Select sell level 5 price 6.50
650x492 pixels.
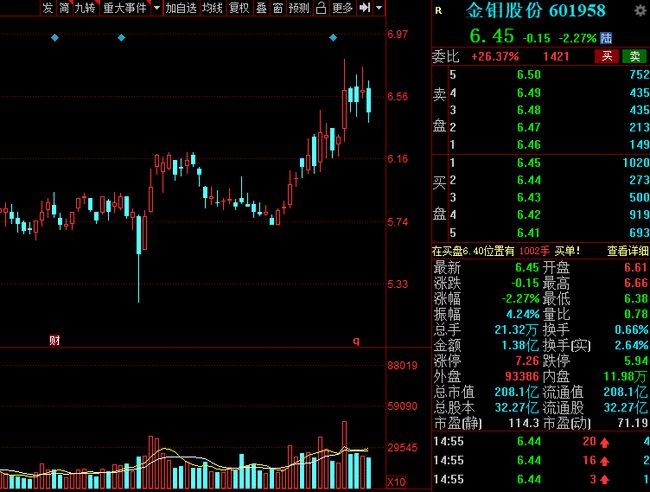pos(529,75)
